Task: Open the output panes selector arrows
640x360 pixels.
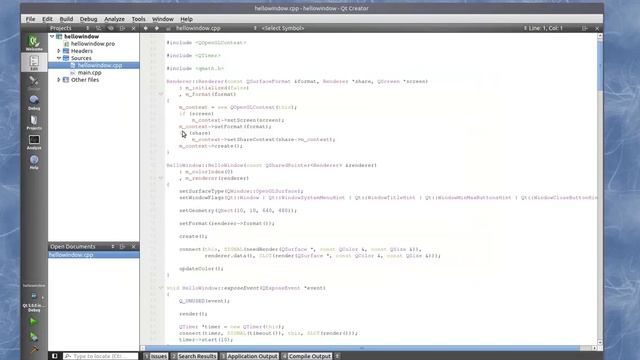Action: (337, 356)
